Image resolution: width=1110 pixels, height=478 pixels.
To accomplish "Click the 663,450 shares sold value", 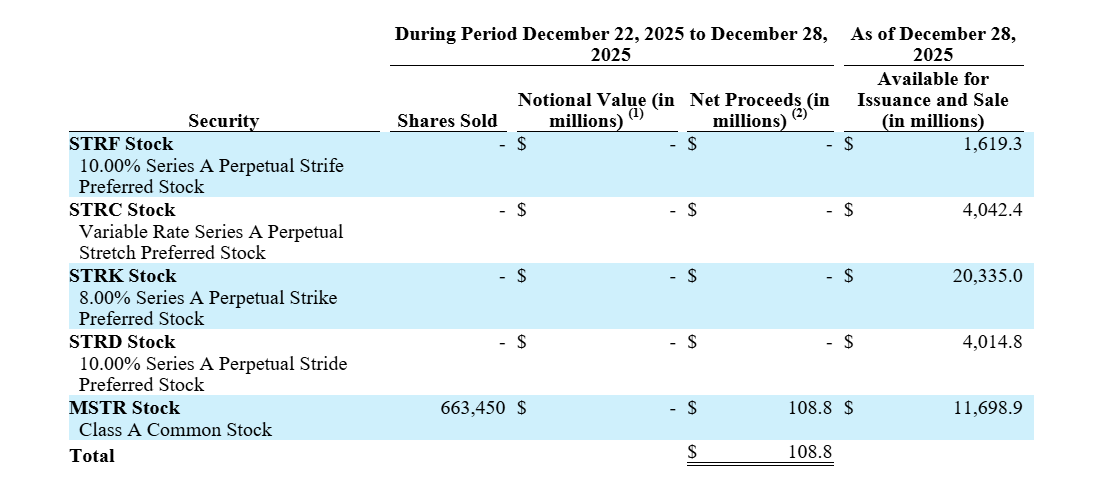I will coord(473,408).
